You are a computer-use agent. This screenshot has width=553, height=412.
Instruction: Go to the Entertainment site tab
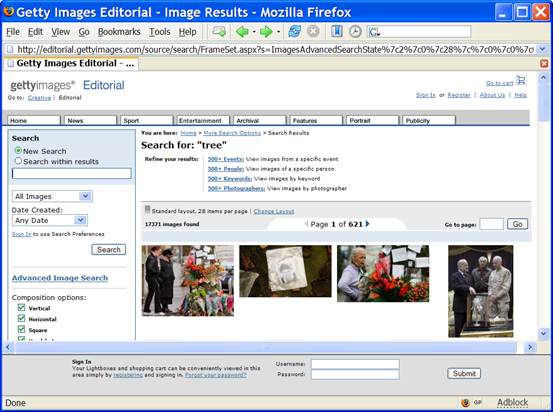(203, 120)
